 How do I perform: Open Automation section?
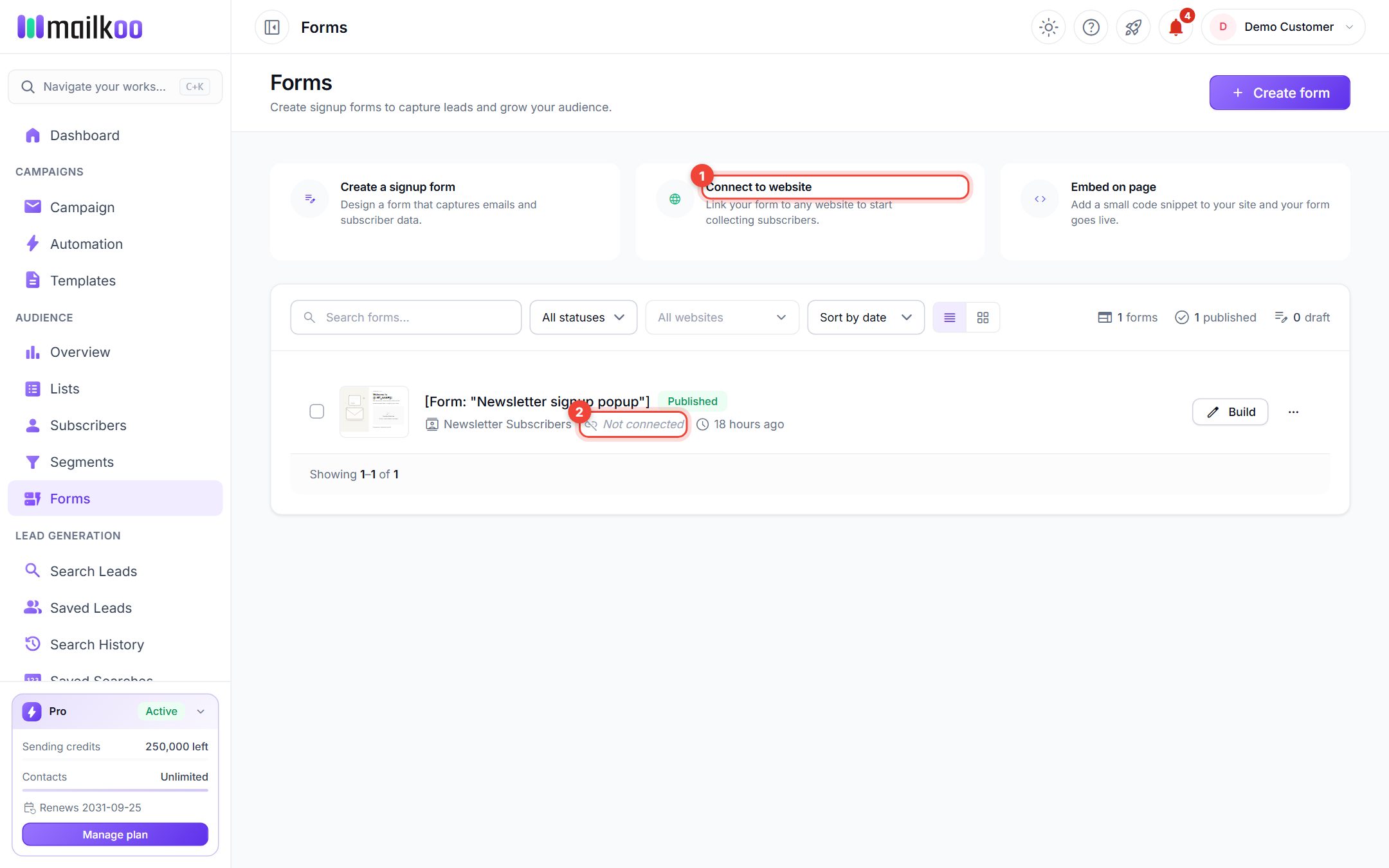click(x=115, y=244)
